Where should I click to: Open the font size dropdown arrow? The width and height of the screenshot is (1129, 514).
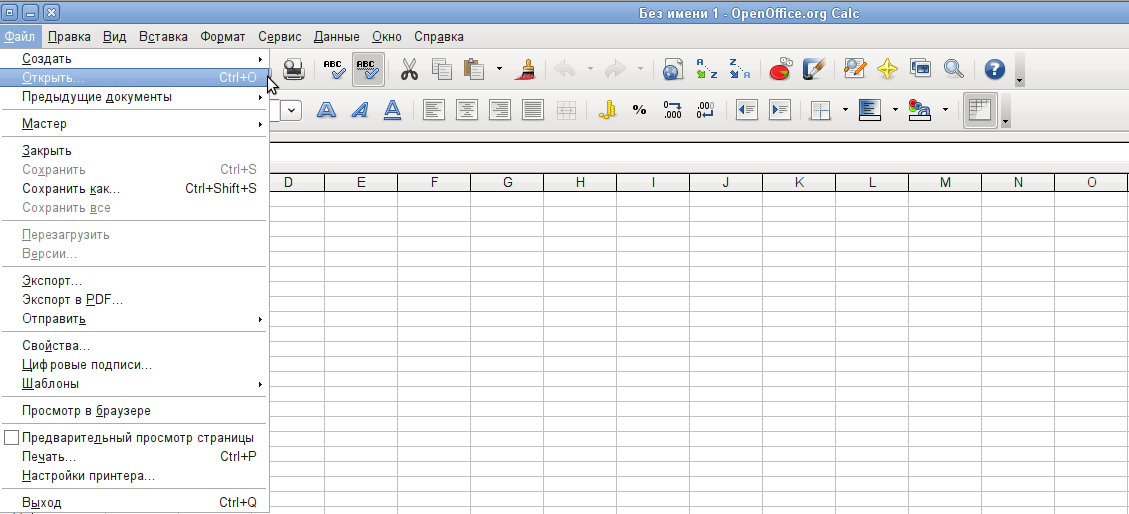[x=292, y=110]
